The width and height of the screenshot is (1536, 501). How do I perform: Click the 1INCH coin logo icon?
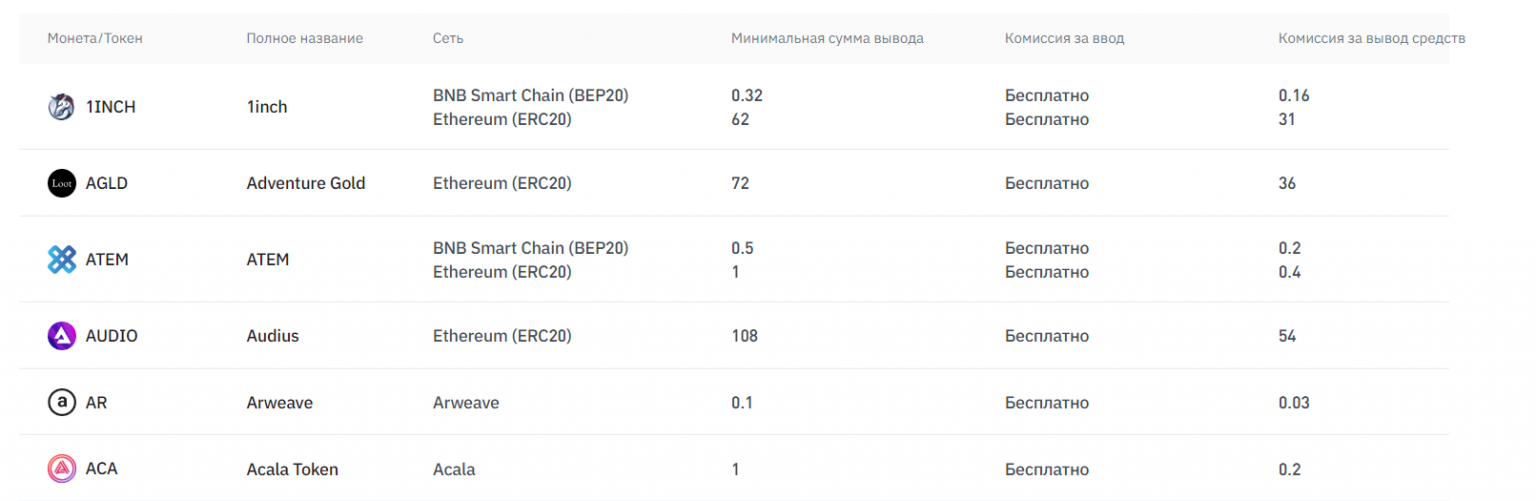click(x=62, y=107)
